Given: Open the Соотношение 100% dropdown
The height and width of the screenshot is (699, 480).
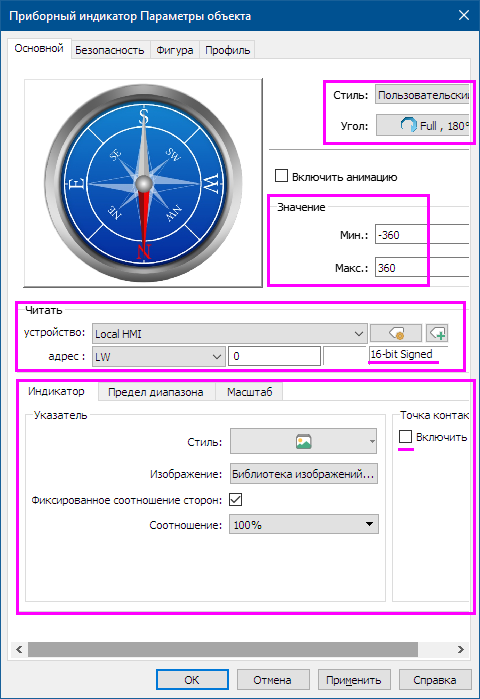Looking at the screenshot, I should point(304,525).
